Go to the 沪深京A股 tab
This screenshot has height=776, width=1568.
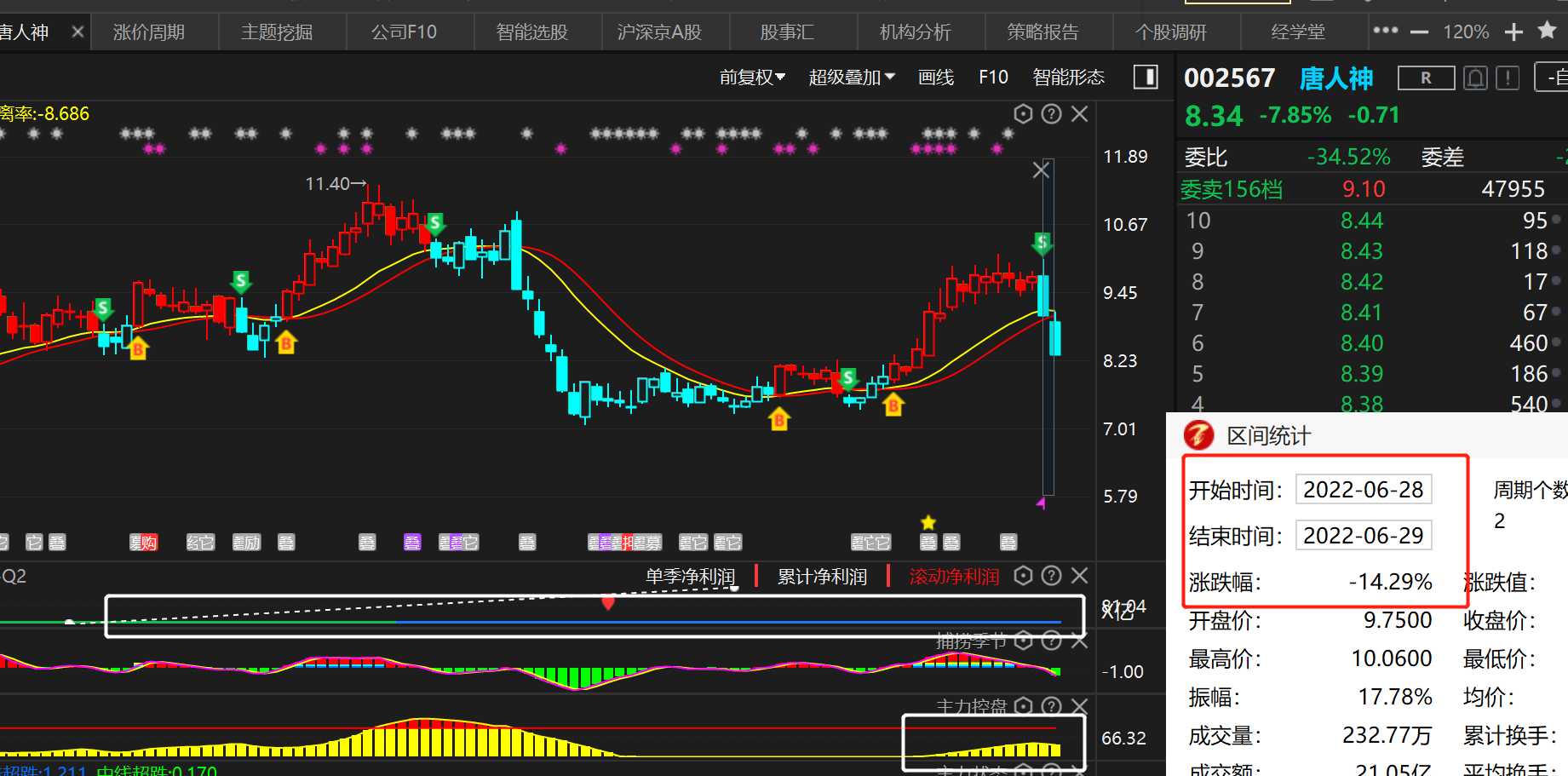point(659,32)
